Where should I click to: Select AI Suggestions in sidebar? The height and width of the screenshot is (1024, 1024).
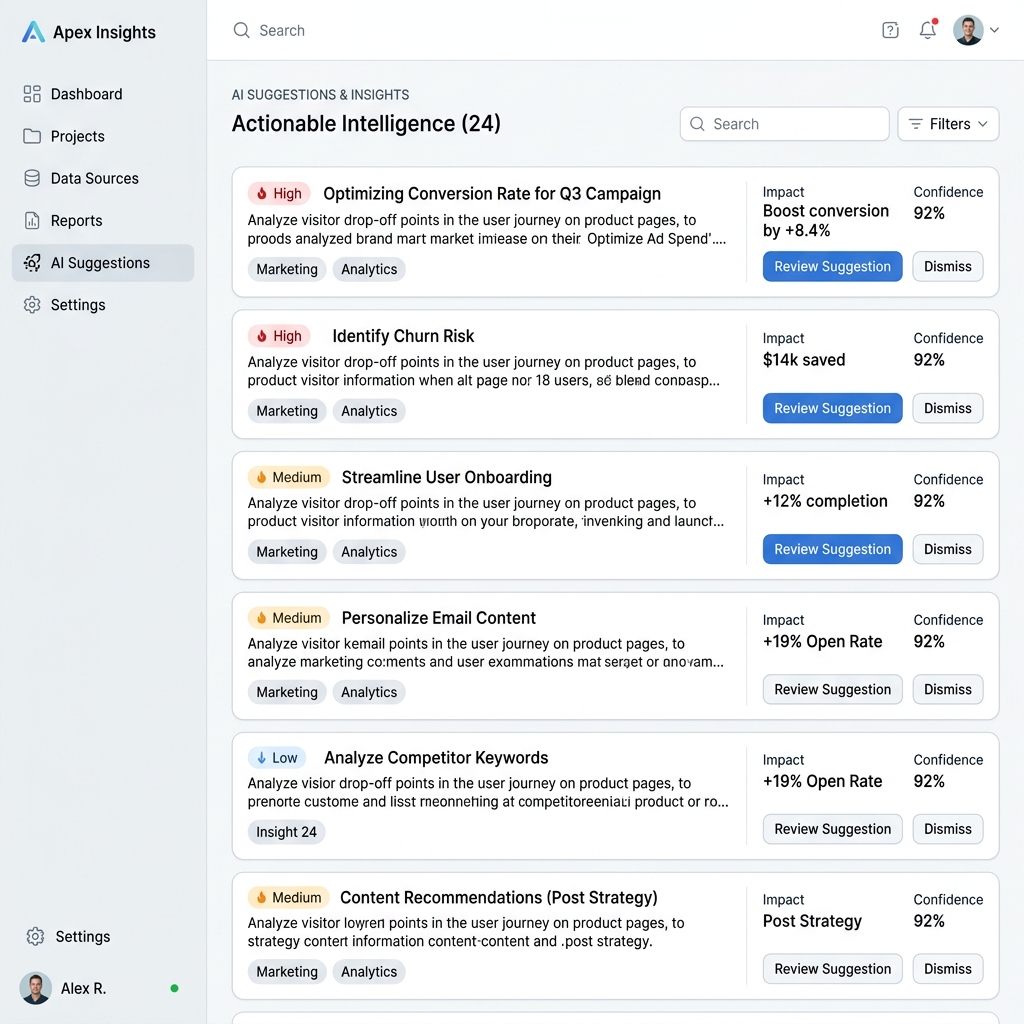tap(103, 263)
